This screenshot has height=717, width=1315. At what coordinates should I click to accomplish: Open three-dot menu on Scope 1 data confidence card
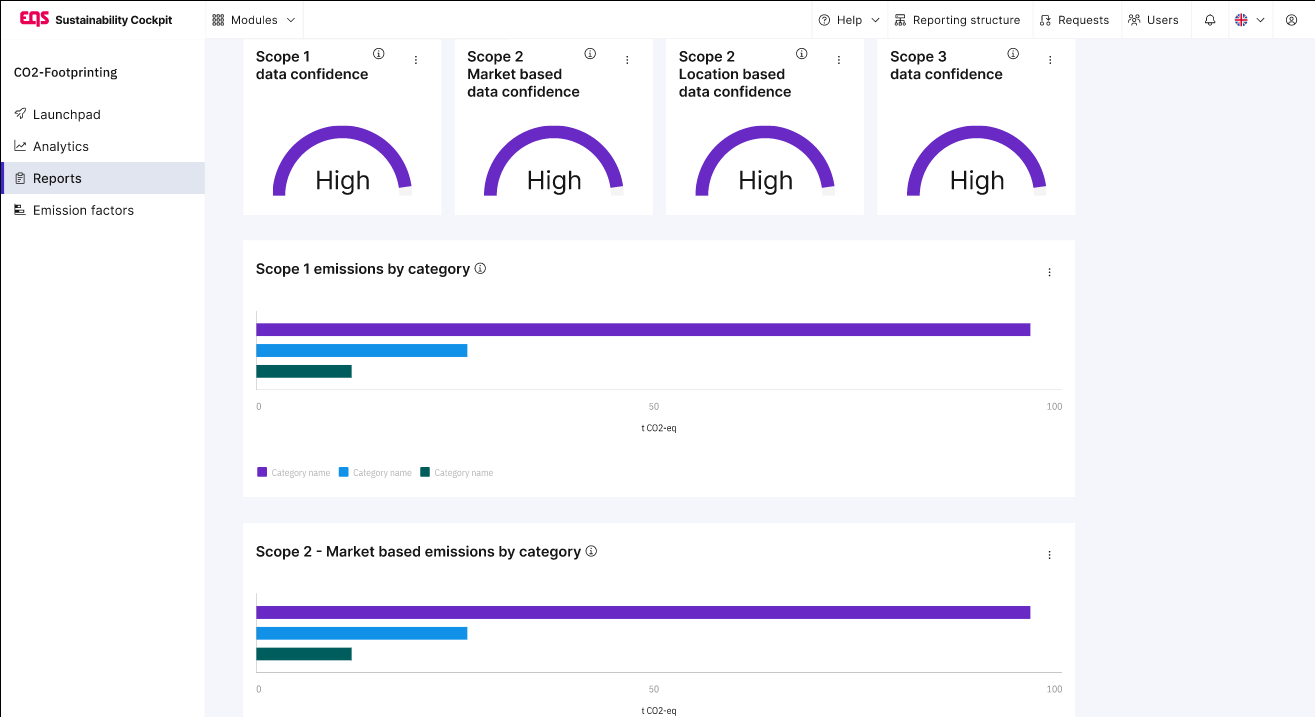click(x=416, y=60)
